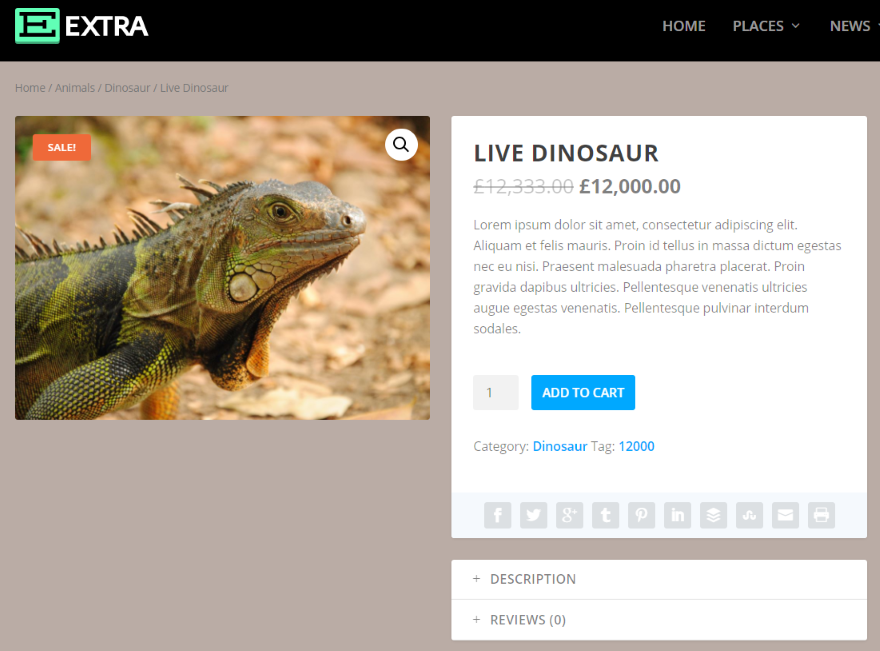Share product via Twitter icon

533,515
